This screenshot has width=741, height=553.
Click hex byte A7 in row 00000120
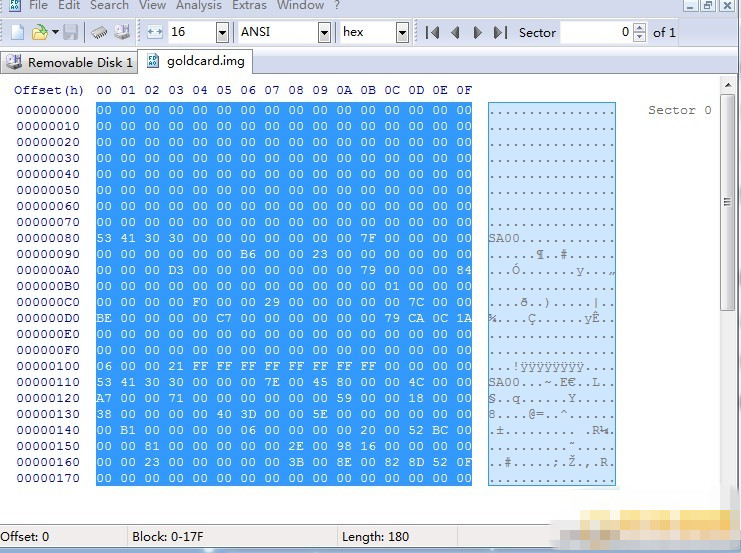pos(104,398)
